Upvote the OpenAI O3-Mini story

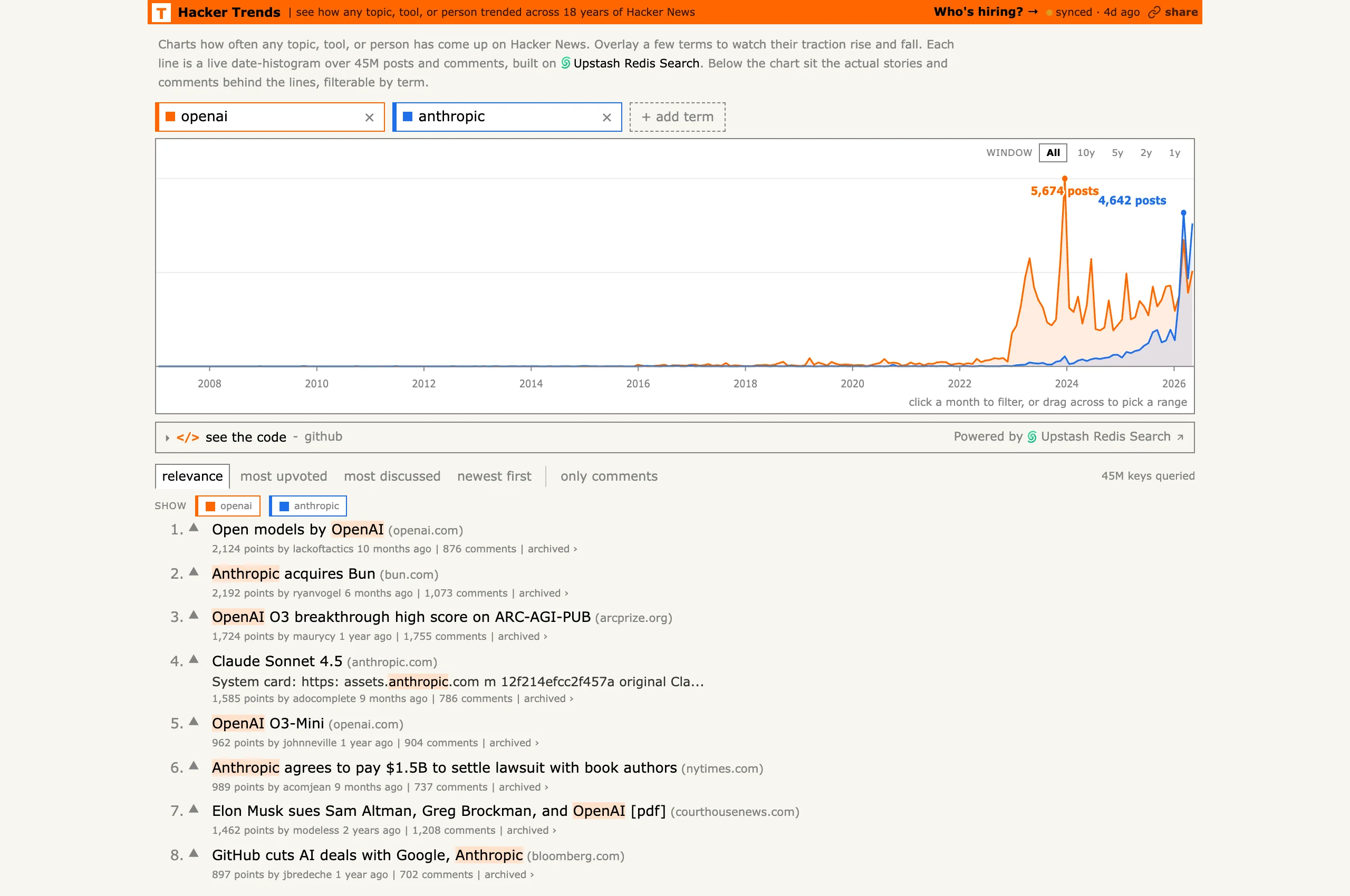point(194,721)
